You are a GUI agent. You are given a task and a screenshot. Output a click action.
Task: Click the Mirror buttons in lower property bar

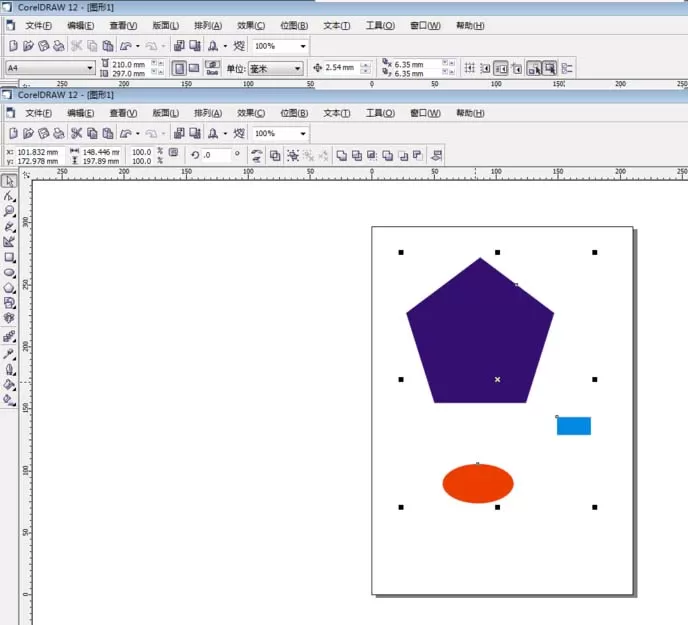[x=257, y=155]
